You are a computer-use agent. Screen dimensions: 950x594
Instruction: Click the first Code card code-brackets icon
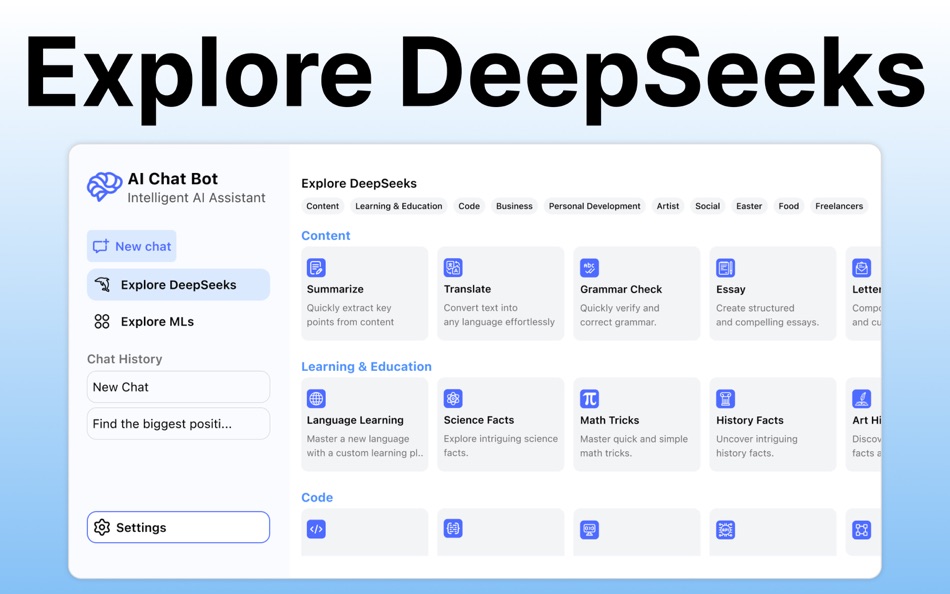pos(316,529)
